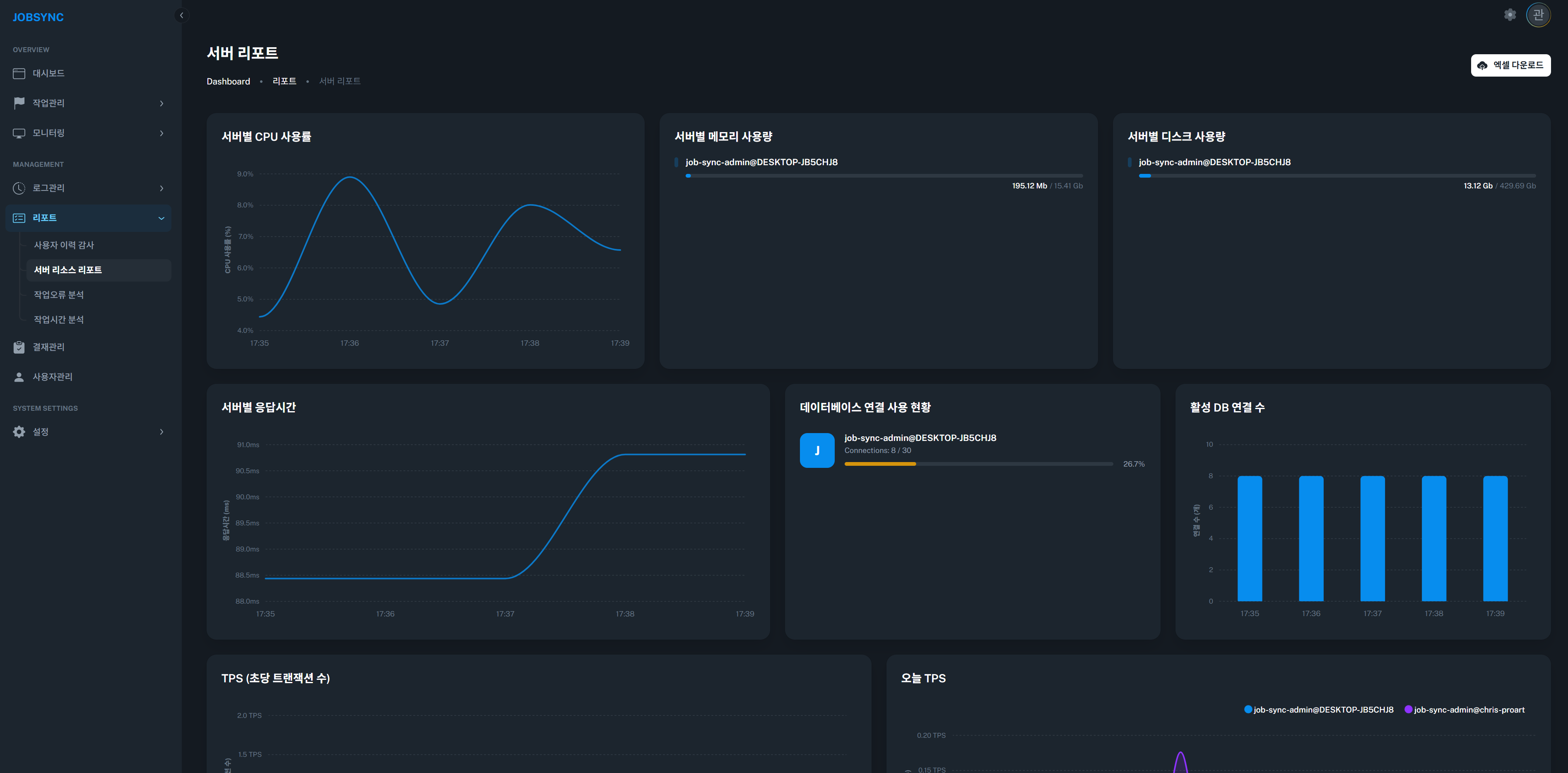The width and height of the screenshot is (1568, 773).
Task: Click the memory card server name job-sync-admin@DESKTOP-JB5CHJ8
Action: 761,162
